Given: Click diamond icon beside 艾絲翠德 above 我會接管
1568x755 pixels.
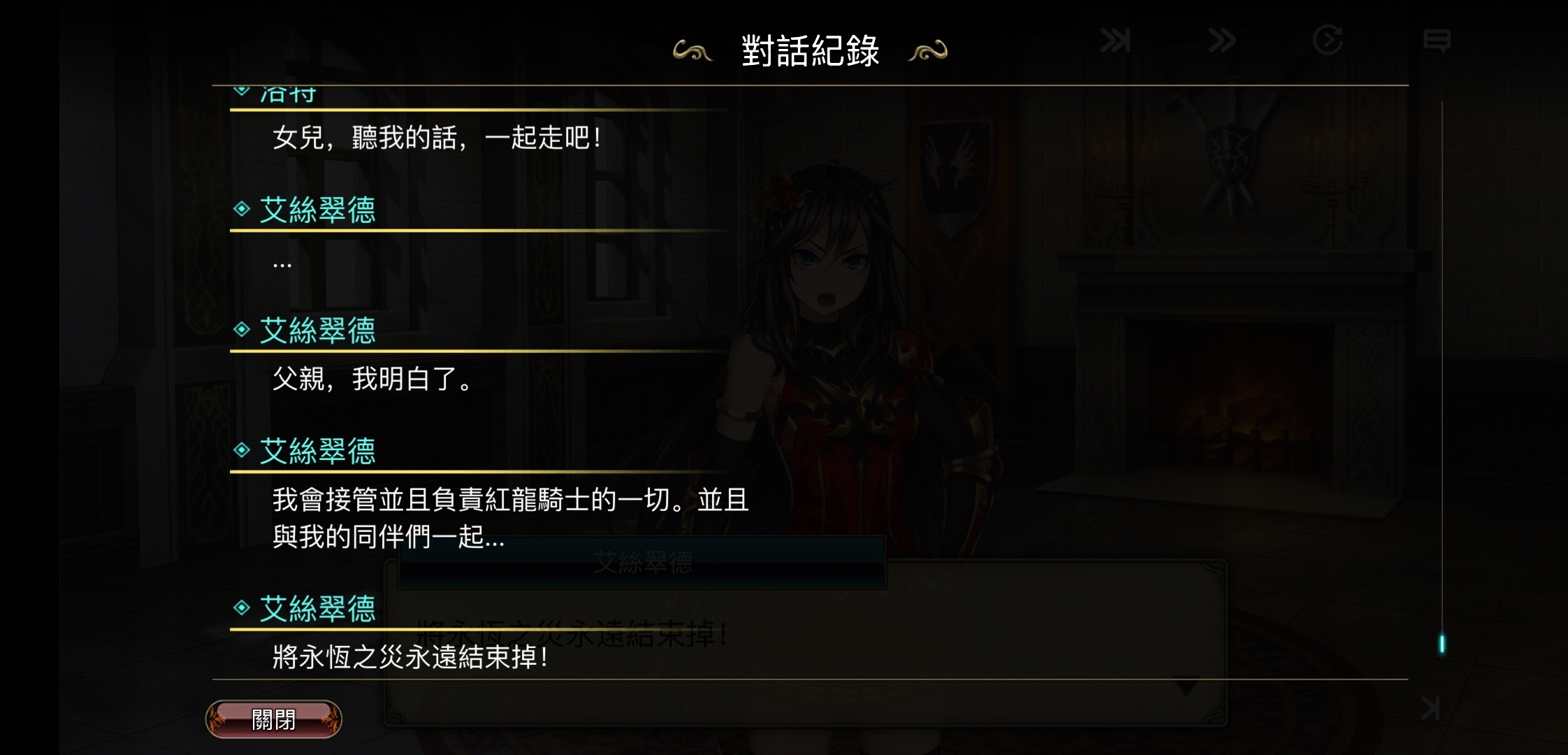Looking at the screenshot, I should click(242, 450).
